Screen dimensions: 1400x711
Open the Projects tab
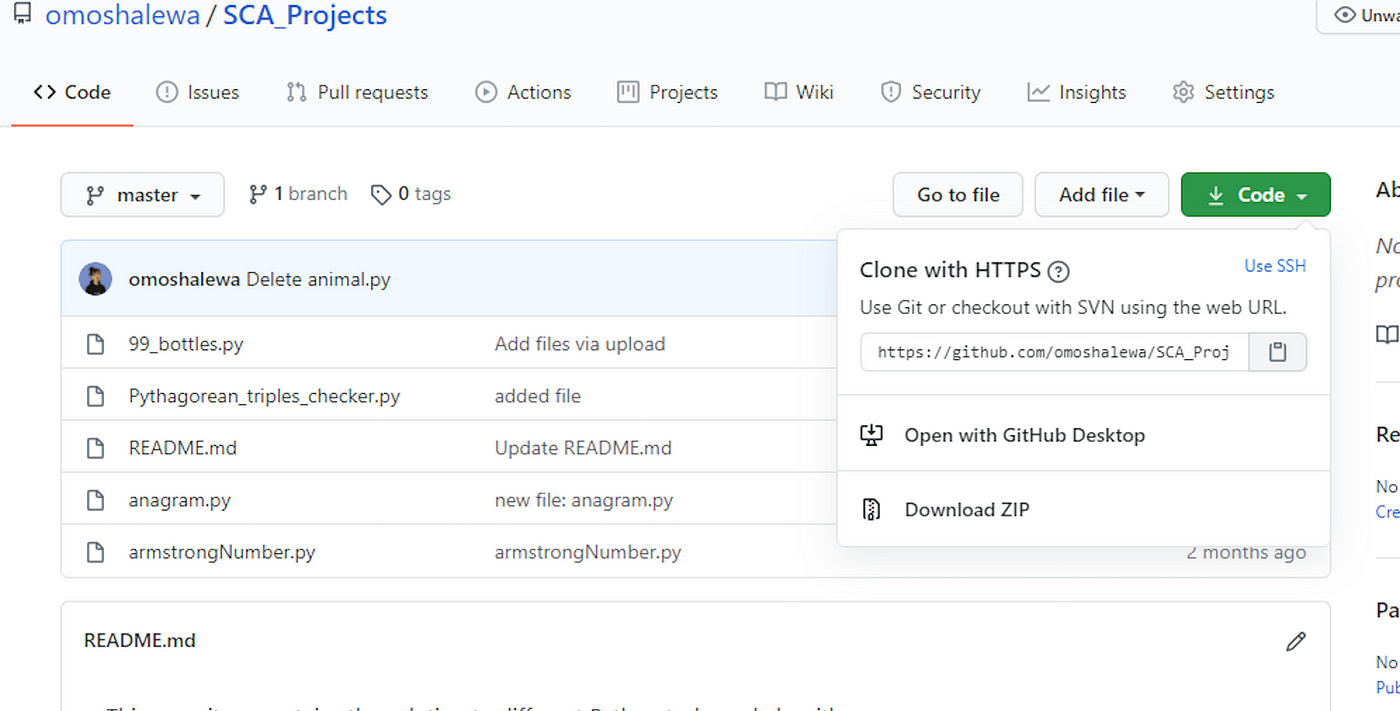click(667, 92)
